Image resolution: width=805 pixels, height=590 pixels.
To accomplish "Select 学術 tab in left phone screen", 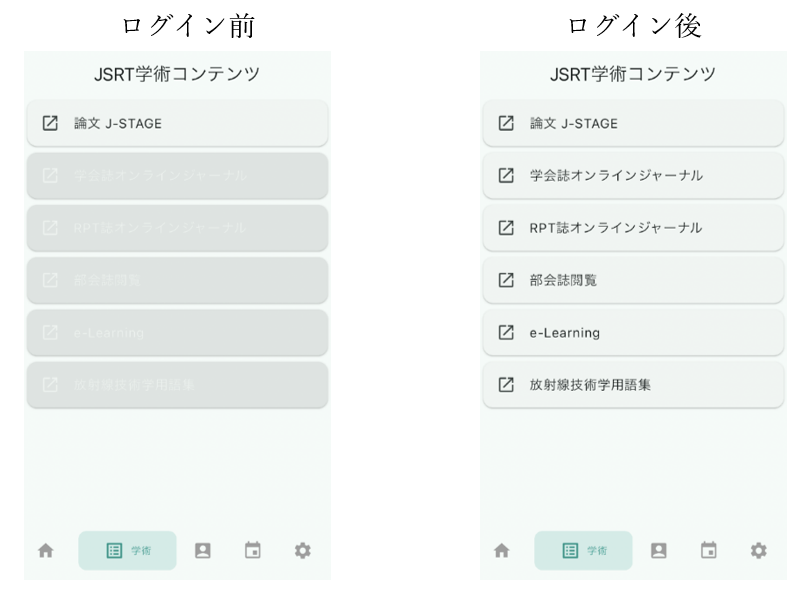I will (128, 550).
